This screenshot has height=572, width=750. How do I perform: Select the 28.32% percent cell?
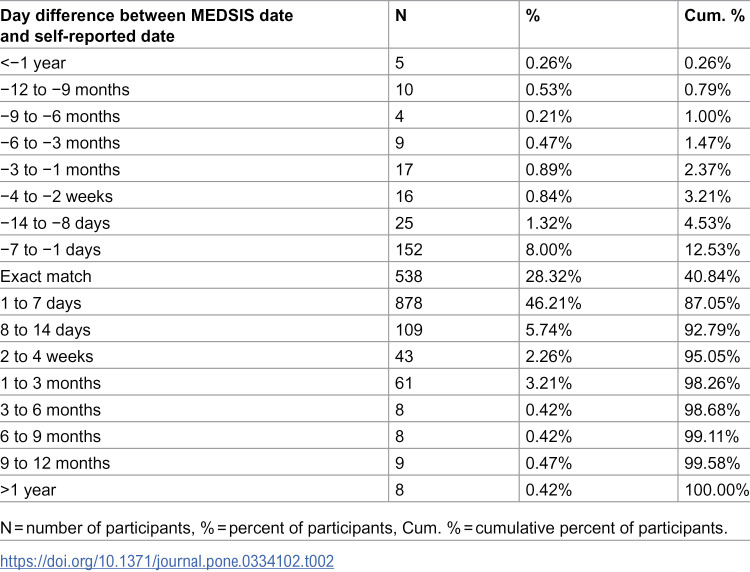click(553, 276)
